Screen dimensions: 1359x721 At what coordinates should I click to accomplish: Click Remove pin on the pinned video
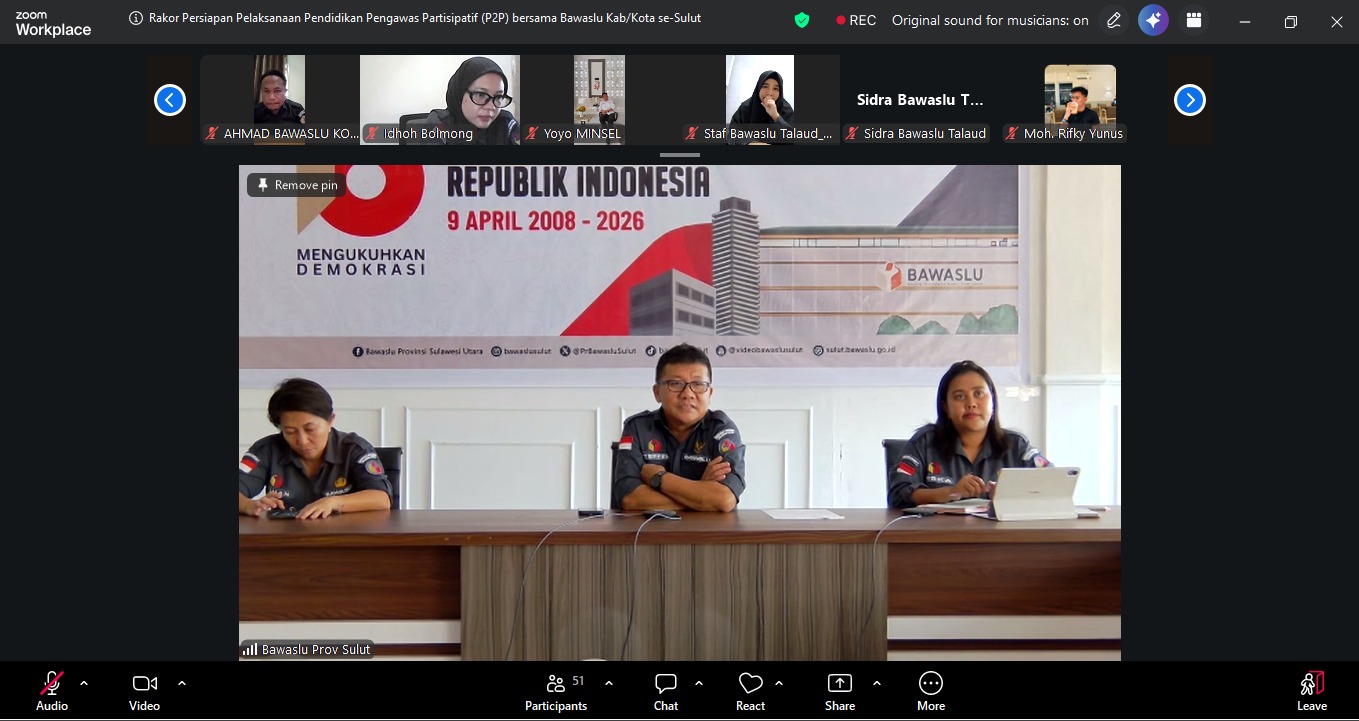pos(297,185)
